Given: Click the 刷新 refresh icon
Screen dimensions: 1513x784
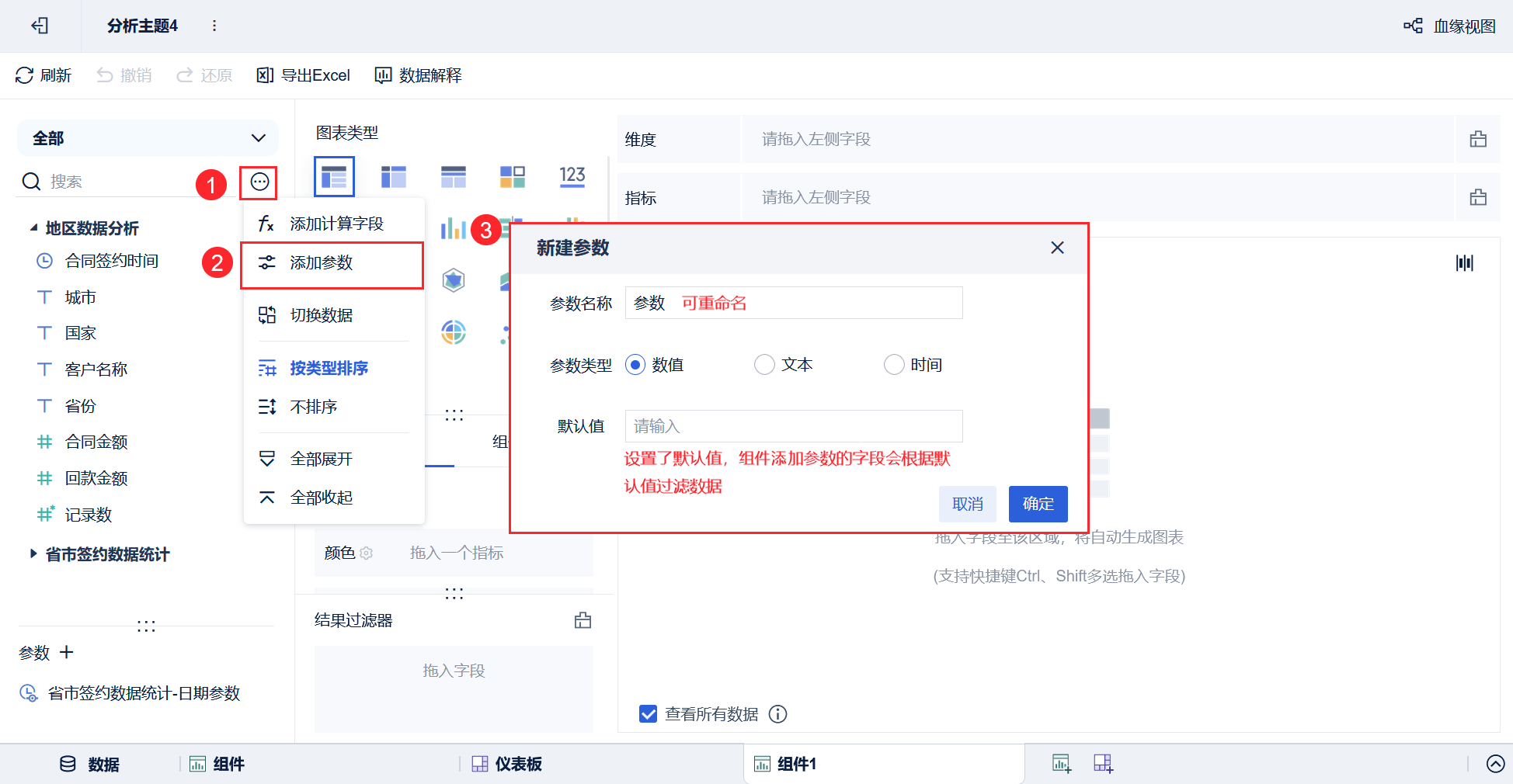Looking at the screenshot, I should pos(25,75).
